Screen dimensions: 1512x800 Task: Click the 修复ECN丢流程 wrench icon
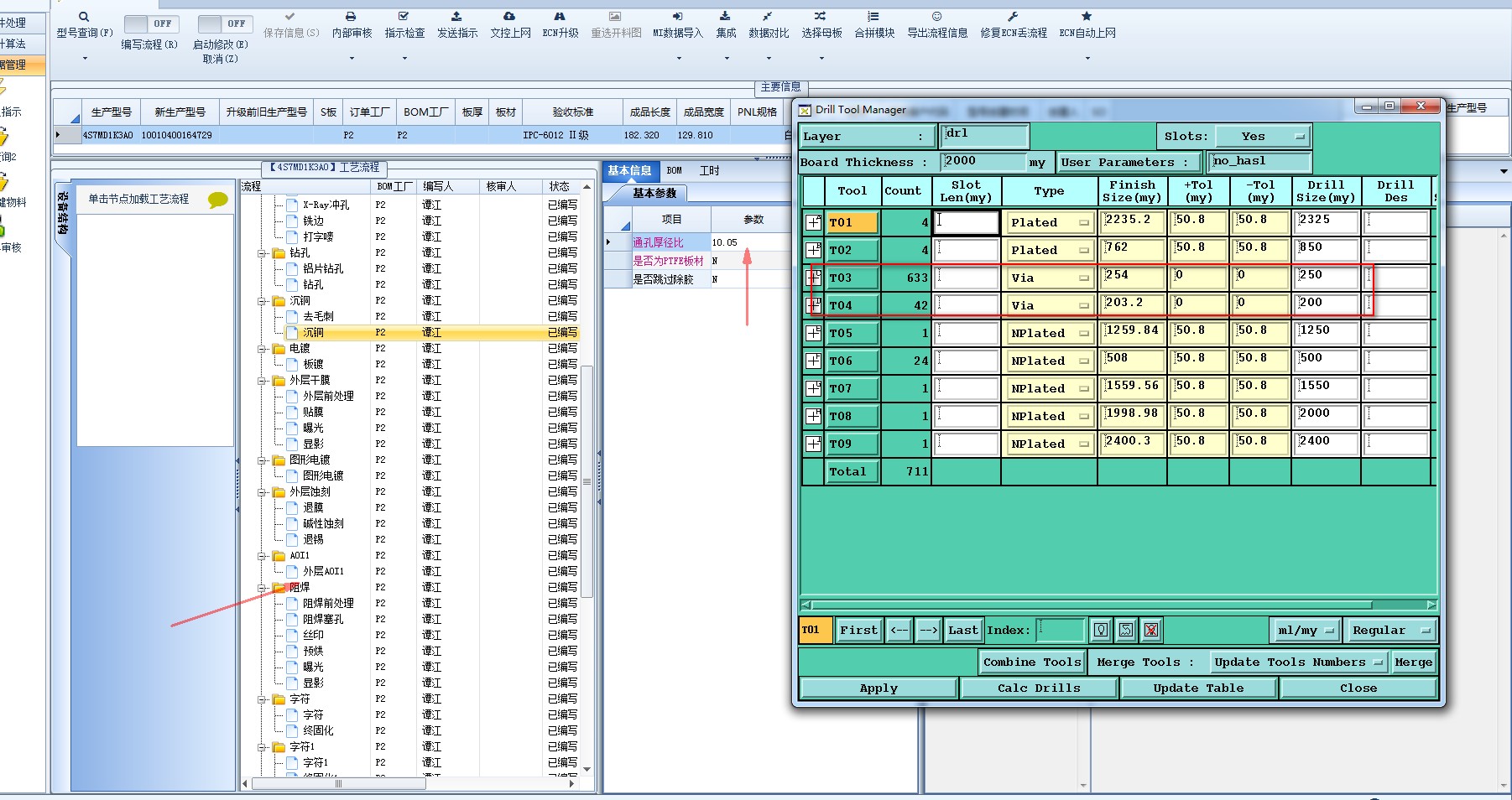(1013, 17)
